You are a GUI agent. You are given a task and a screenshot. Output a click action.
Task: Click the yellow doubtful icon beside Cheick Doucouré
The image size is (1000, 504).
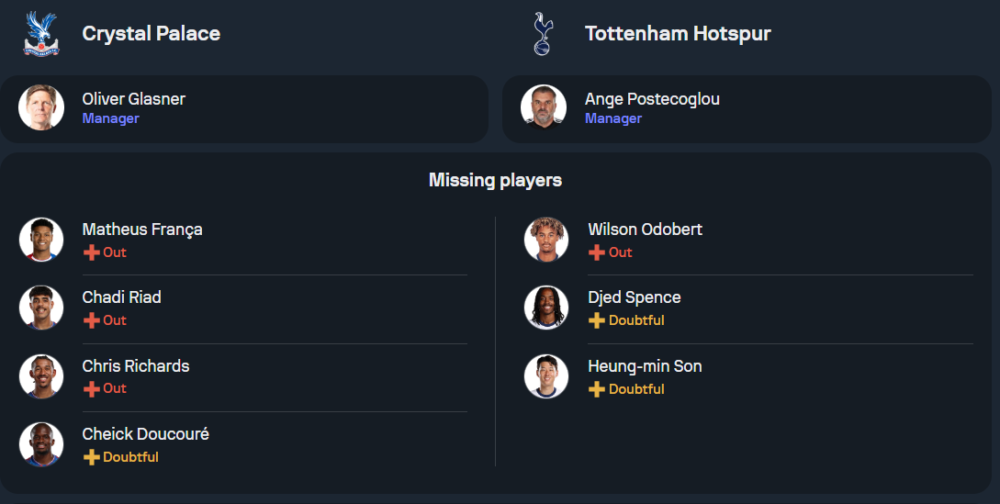click(x=91, y=457)
